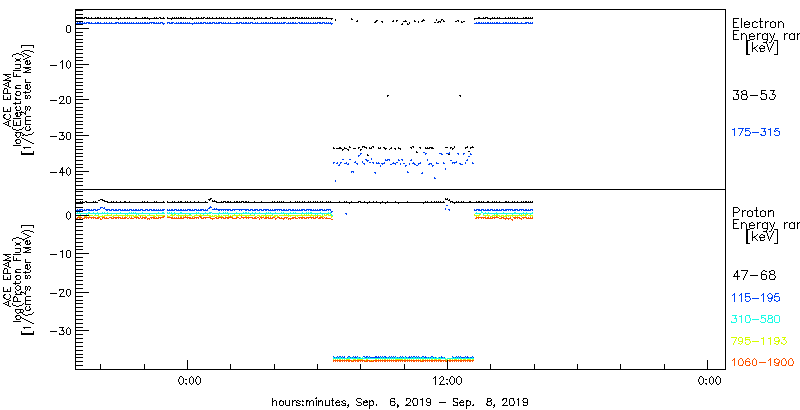Viewport: 800px width, 410px height.
Task: Click the 175-315 electron energy legend label
Action: pyautogui.click(x=756, y=133)
